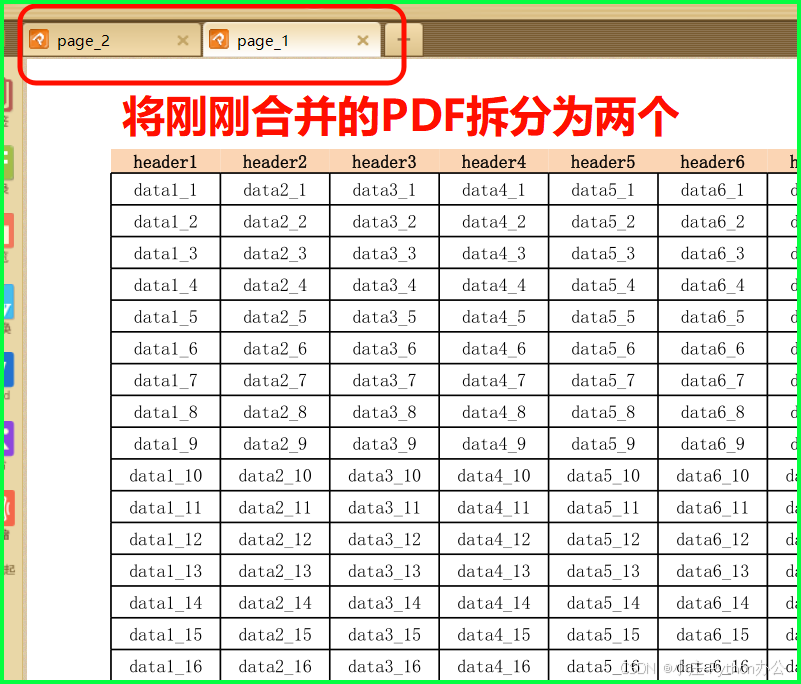801x684 pixels.
Task: Select cell data1_10
Action: 166,476
